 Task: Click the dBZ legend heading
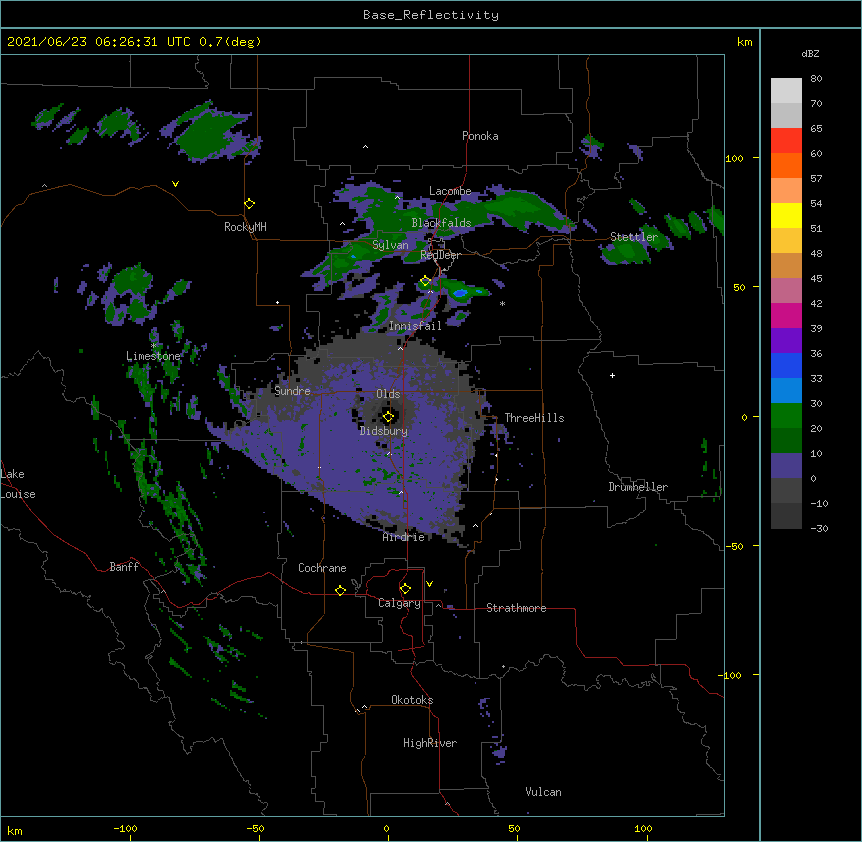[x=810, y=53]
